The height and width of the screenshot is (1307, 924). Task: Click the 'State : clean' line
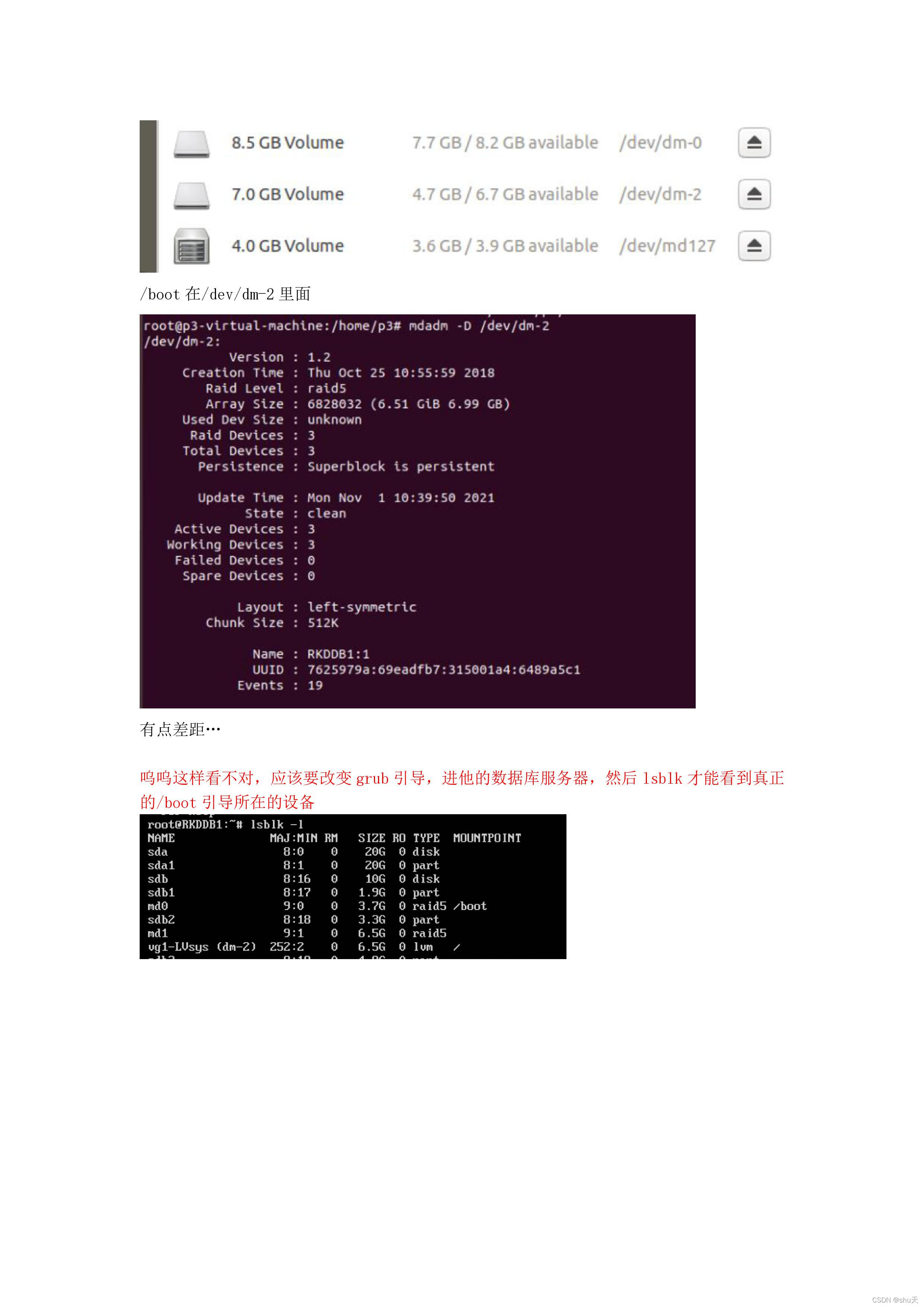pos(295,514)
